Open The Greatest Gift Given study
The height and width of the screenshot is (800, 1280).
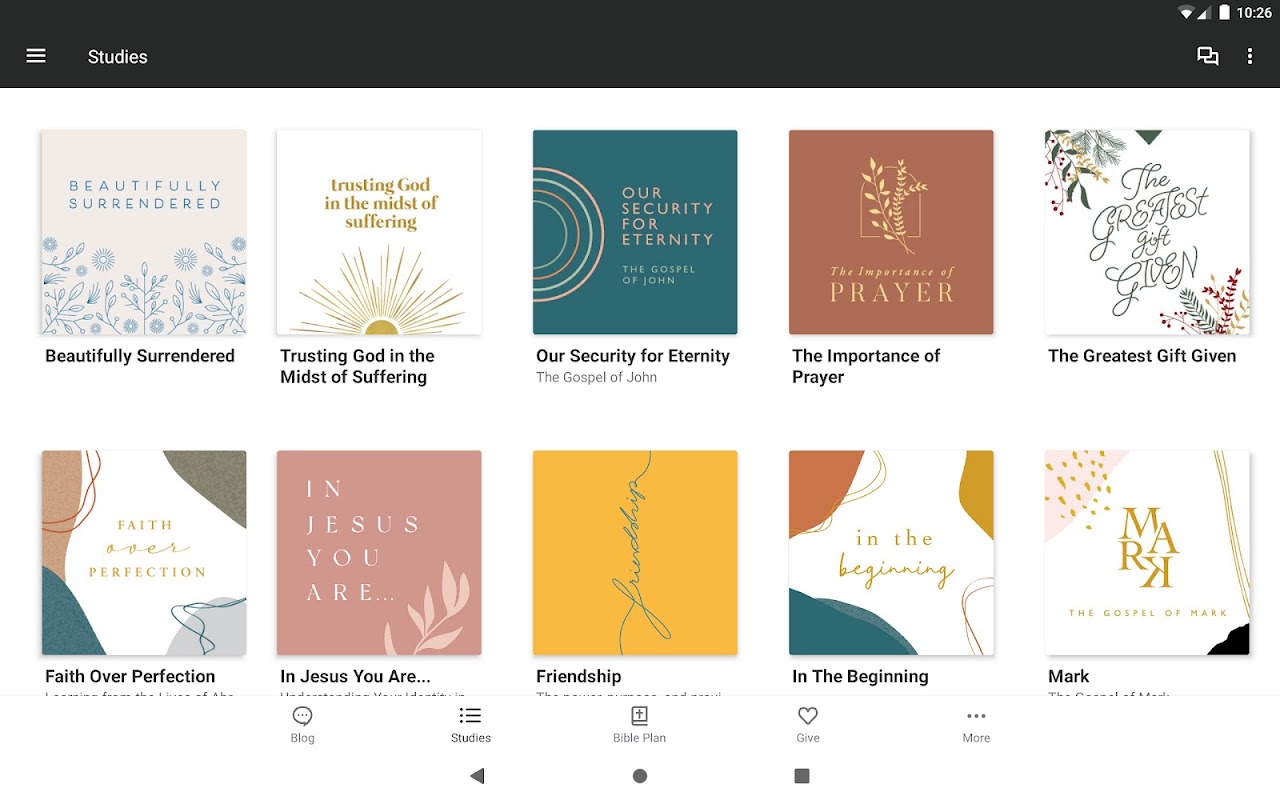point(1147,232)
